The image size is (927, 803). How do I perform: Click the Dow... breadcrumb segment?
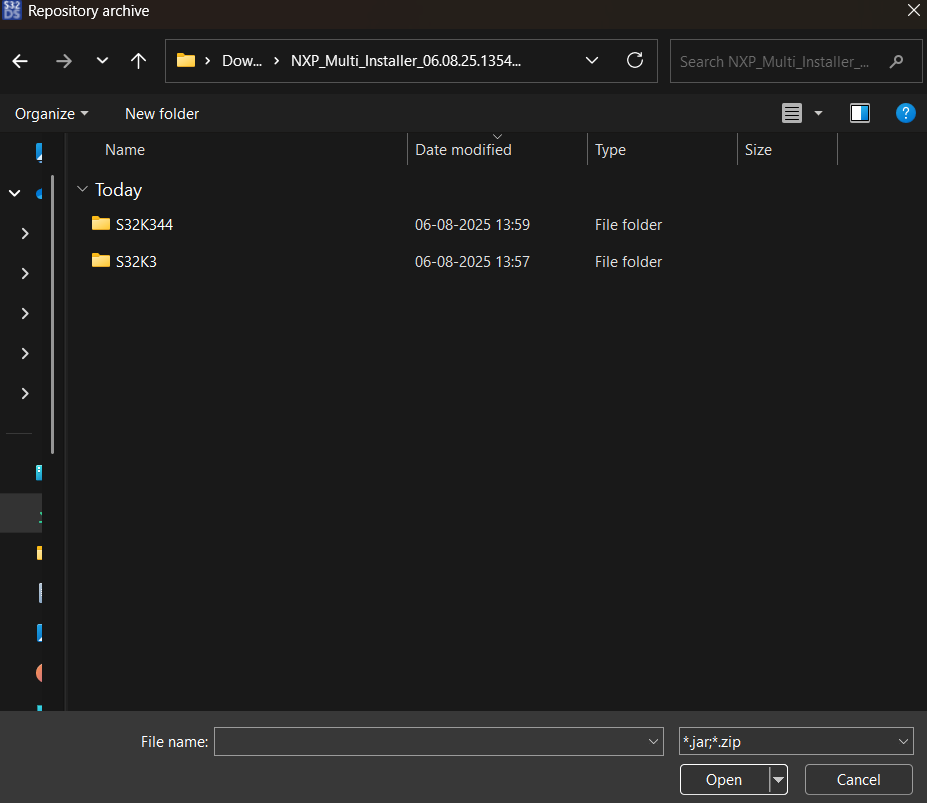coord(242,61)
